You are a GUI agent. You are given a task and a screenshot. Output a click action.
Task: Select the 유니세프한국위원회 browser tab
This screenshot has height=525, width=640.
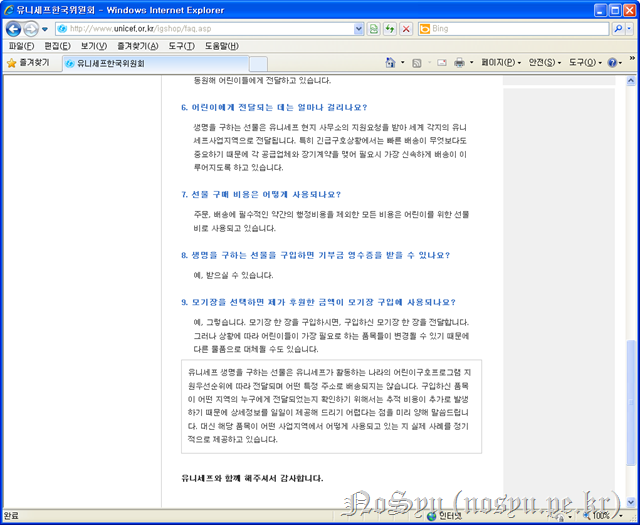coord(110,63)
